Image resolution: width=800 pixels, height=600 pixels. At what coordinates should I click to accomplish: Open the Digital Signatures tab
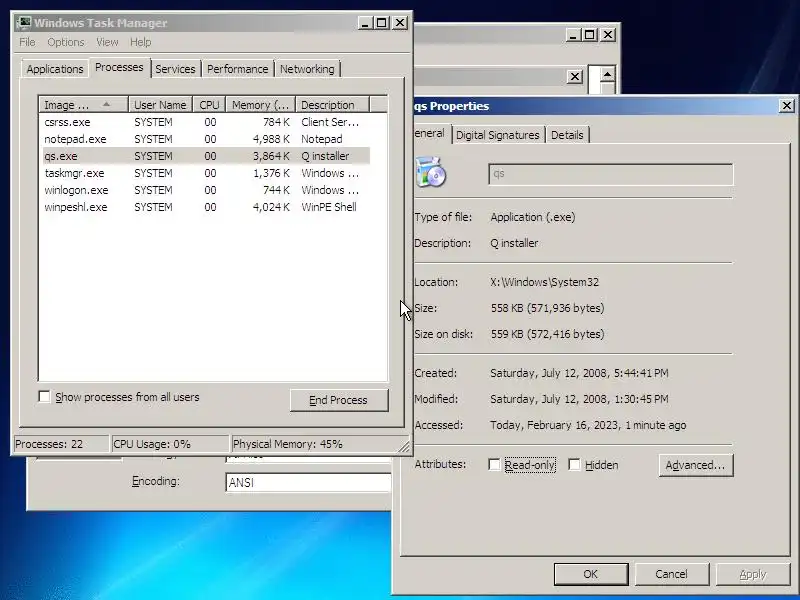coord(497,135)
